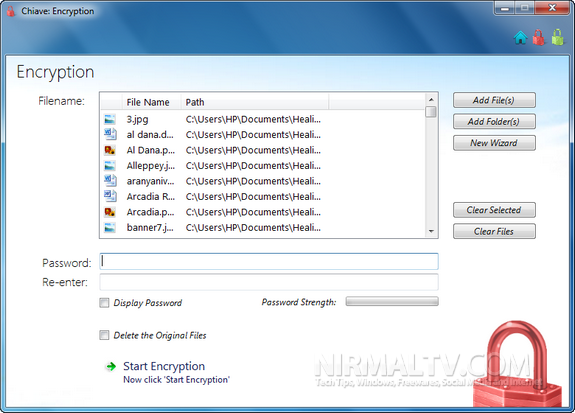Viewport: 575px width, 413px height.
Task: Select the Word document icon beside al dana.d...
Action: [110, 134]
